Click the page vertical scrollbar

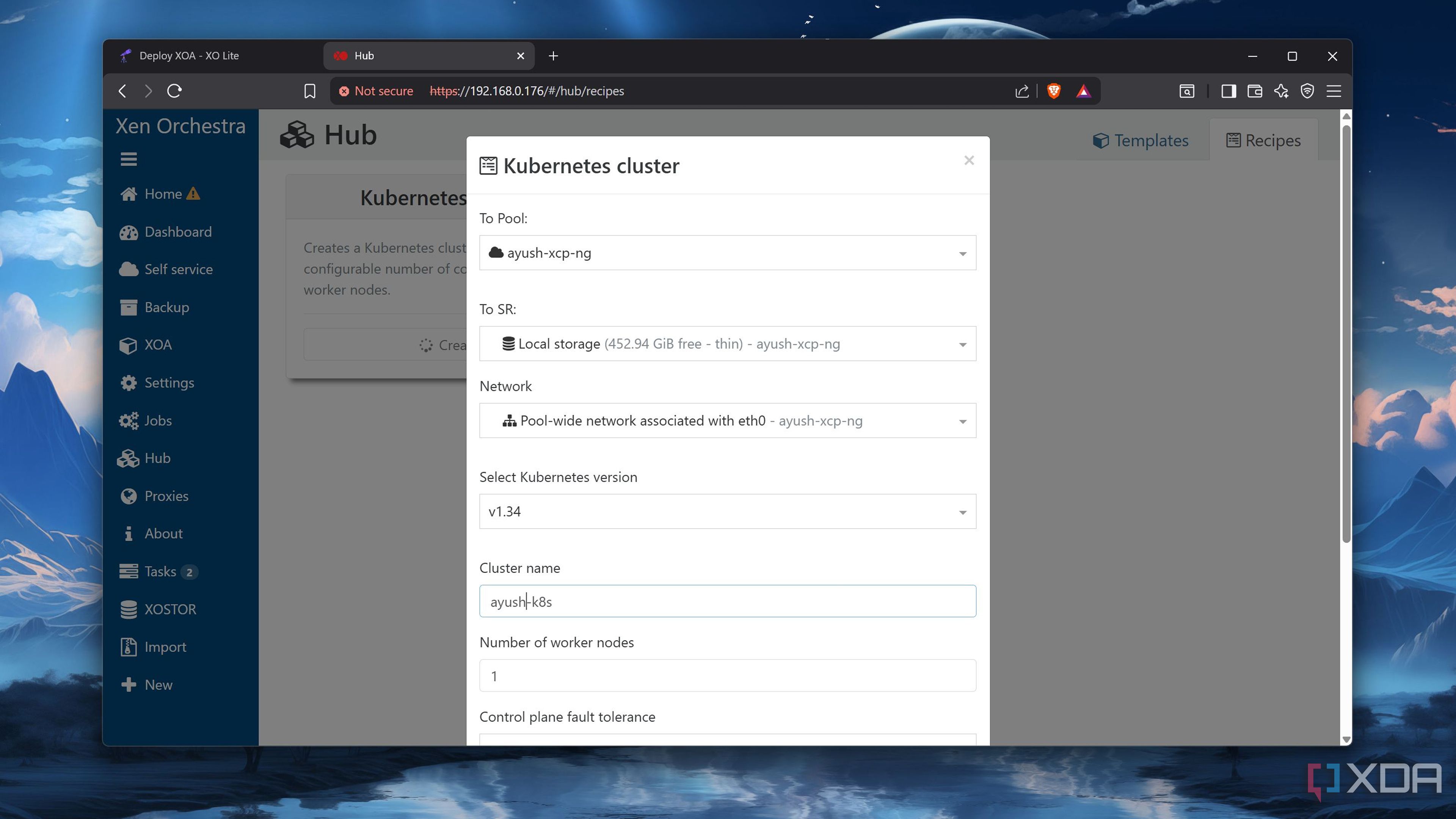tap(1346, 334)
